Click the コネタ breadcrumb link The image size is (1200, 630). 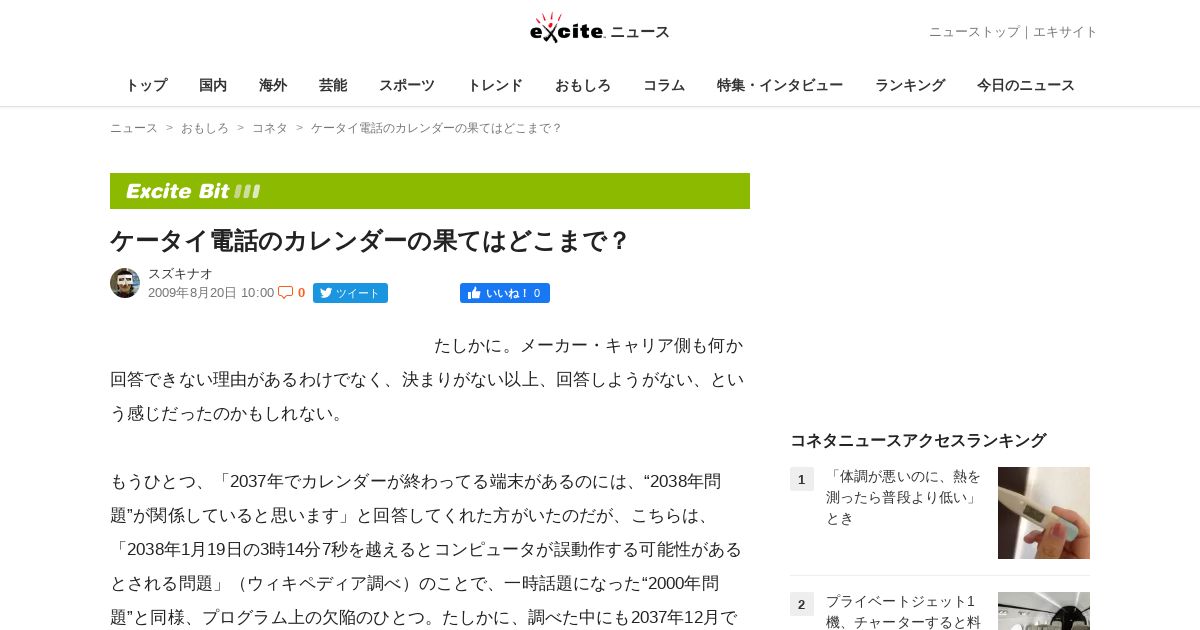[270, 128]
